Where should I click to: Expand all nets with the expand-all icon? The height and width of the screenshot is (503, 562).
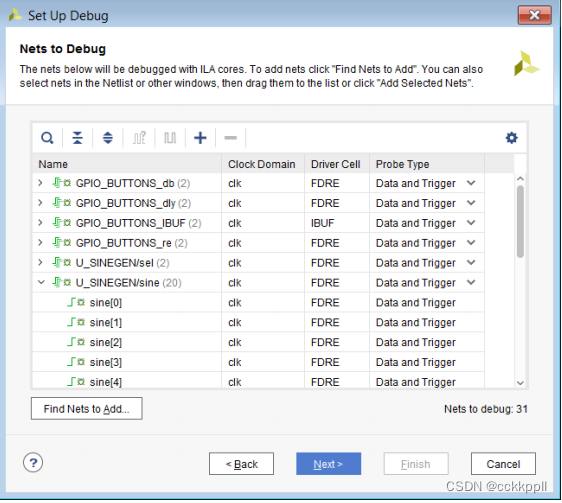108,138
